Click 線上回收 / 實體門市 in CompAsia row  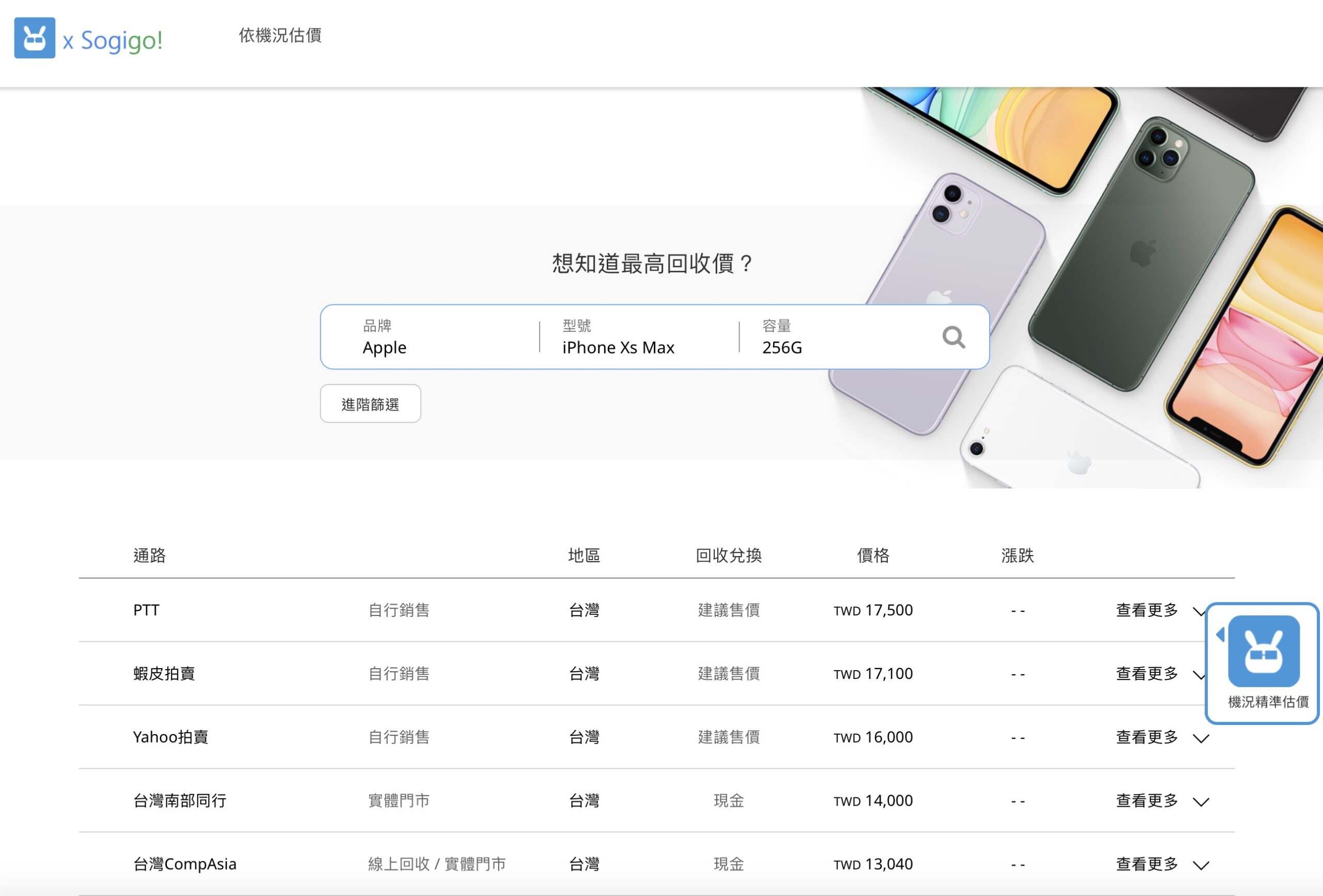pos(437,864)
